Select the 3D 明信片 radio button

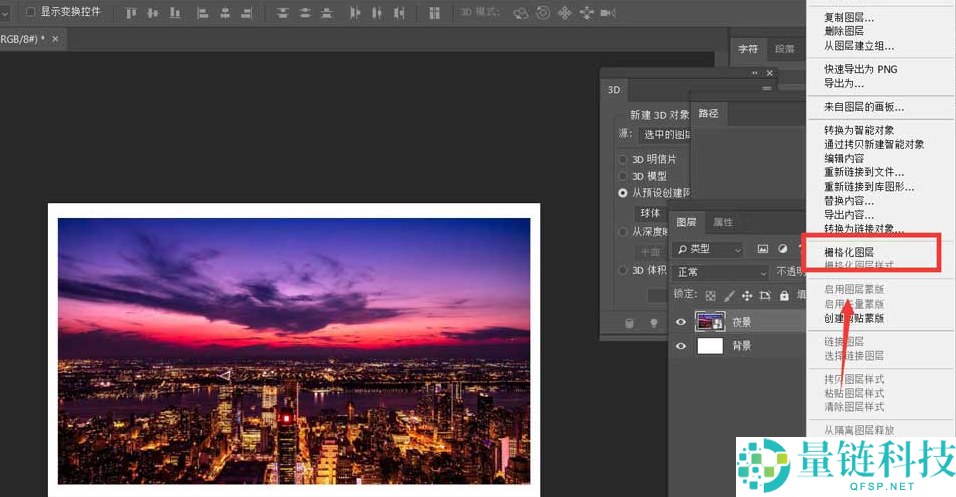(x=623, y=159)
